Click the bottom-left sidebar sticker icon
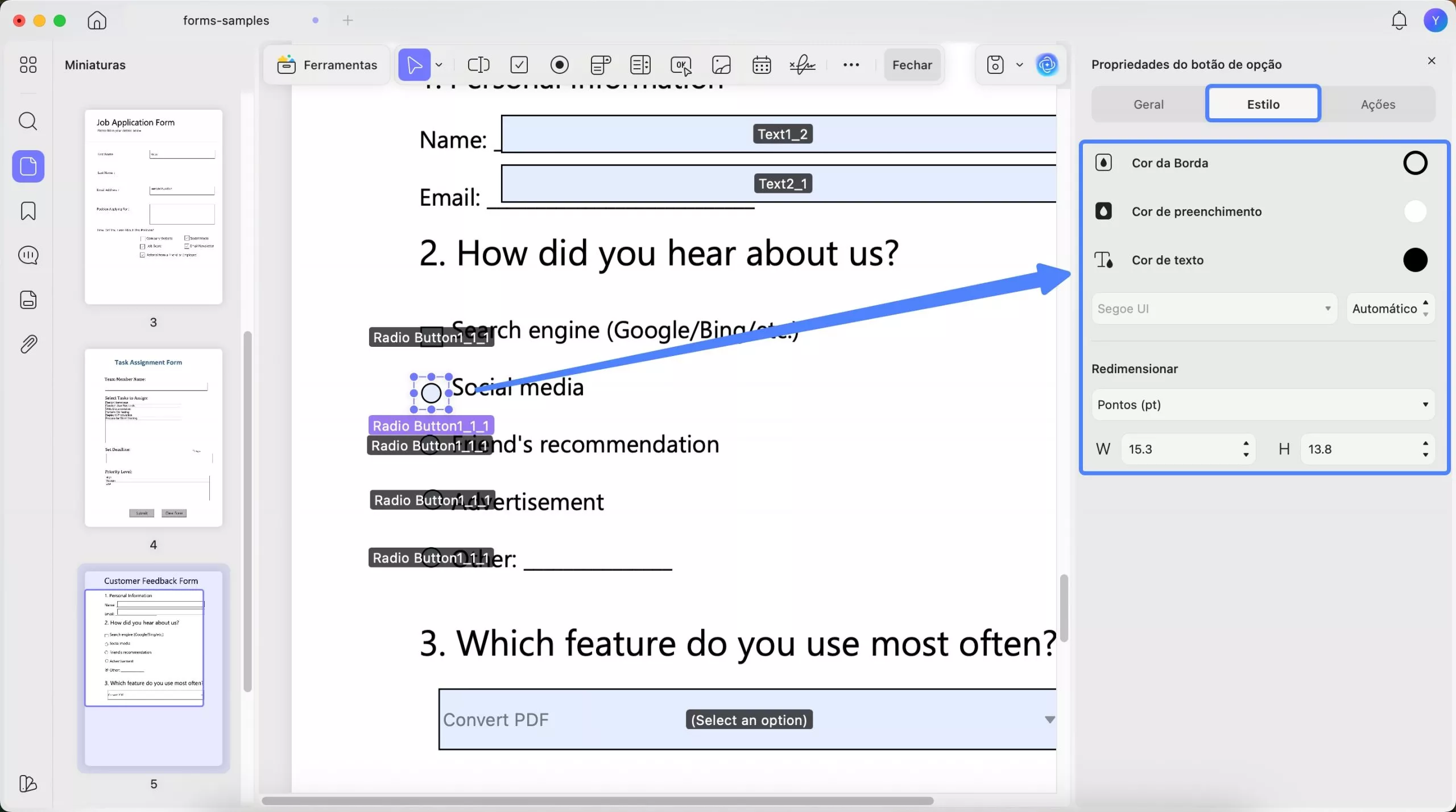The image size is (1456, 812). tap(28, 784)
